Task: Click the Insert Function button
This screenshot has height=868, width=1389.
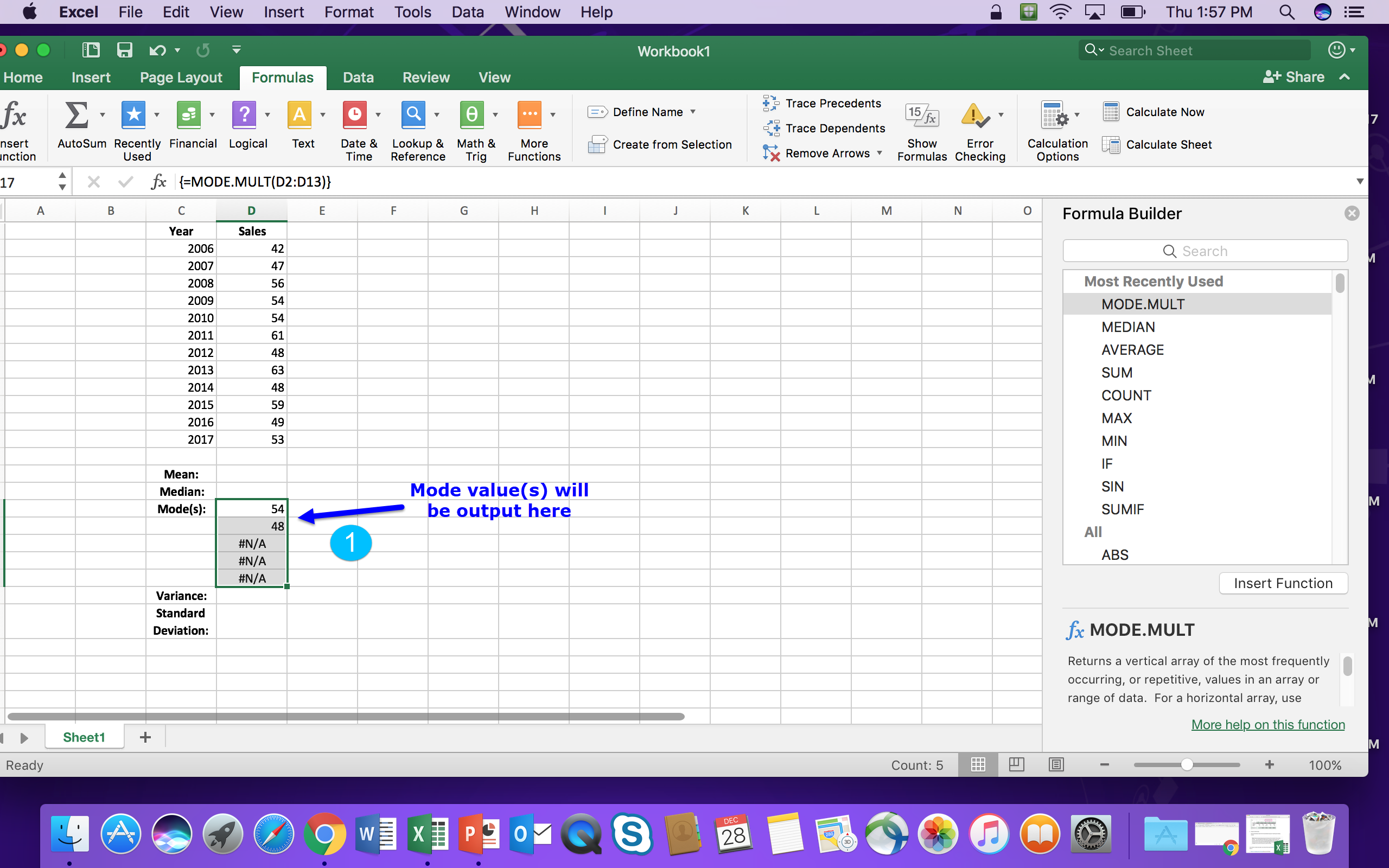Action: click(x=1283, y=583)
